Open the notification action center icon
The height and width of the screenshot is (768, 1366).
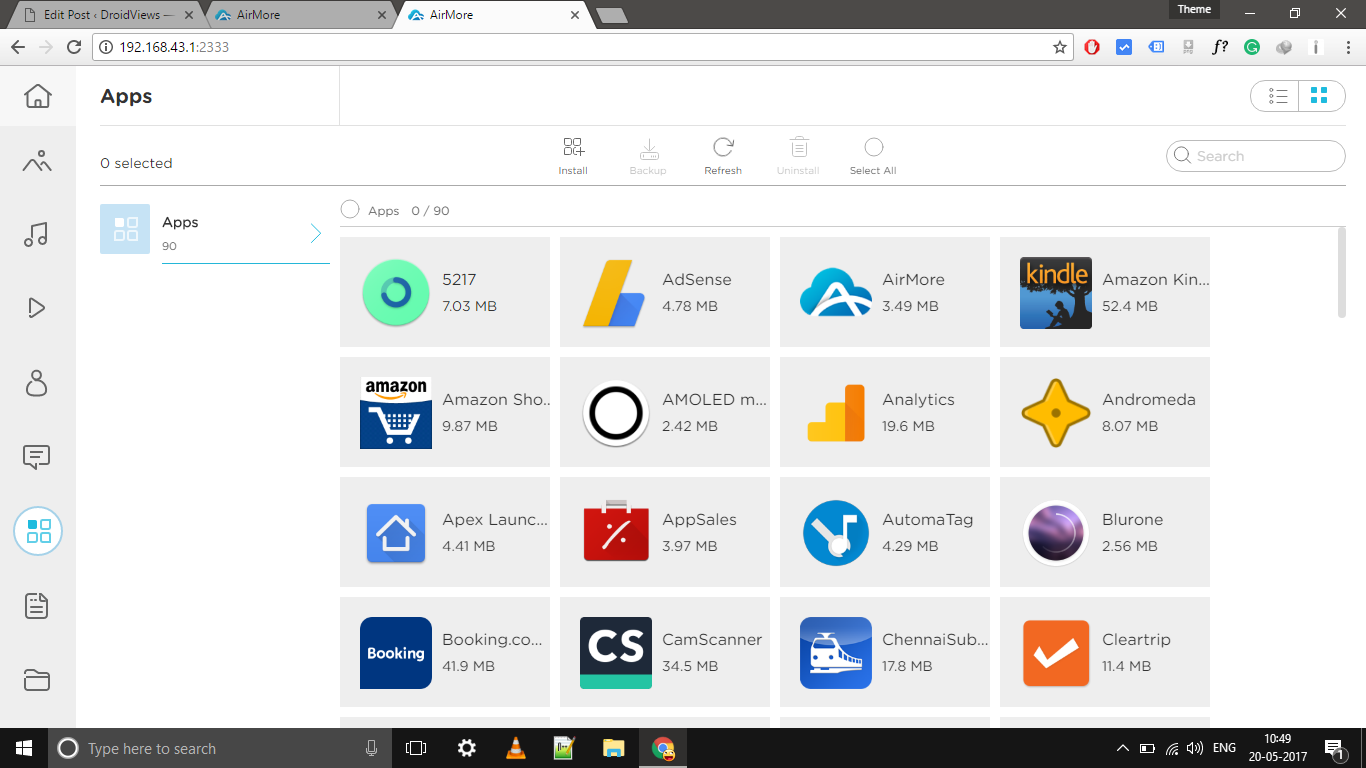(1335, 748)
